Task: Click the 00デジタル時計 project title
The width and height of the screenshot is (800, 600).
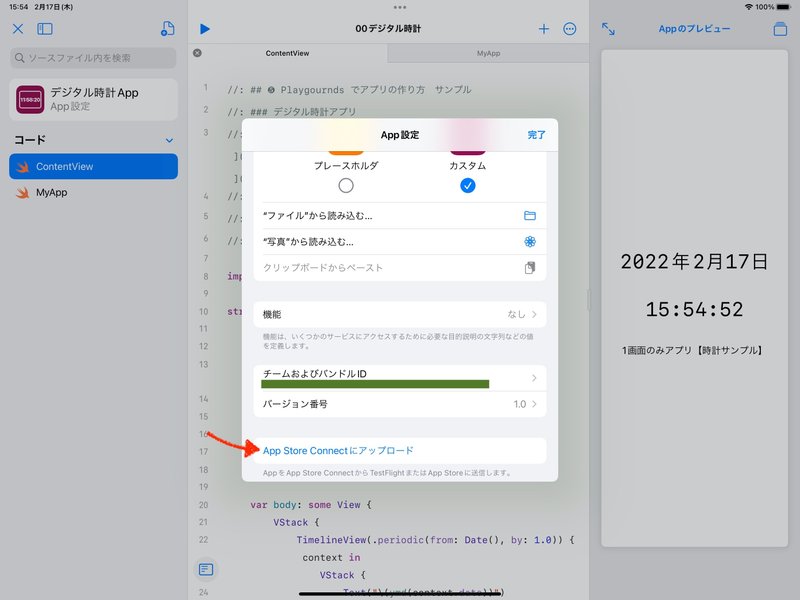Action: click(388, 29)
